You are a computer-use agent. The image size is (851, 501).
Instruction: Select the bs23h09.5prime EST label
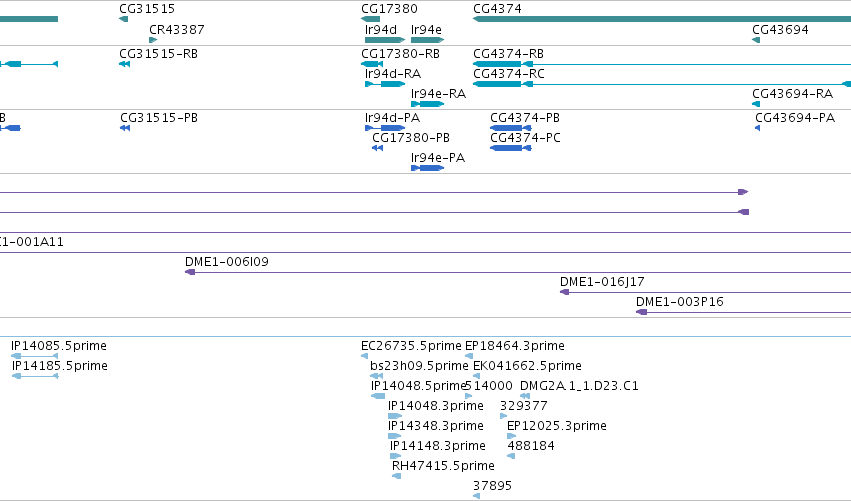tap(419, 366)
